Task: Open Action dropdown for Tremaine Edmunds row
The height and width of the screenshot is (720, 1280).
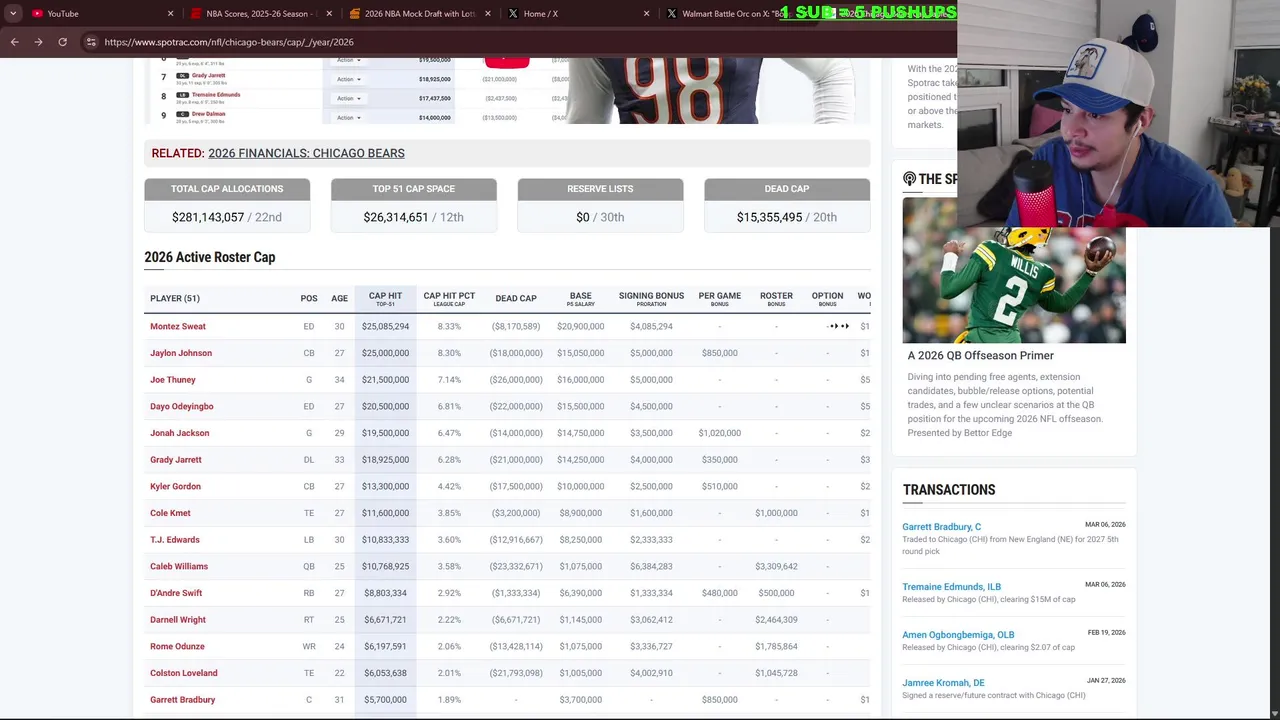Action: 348,98
